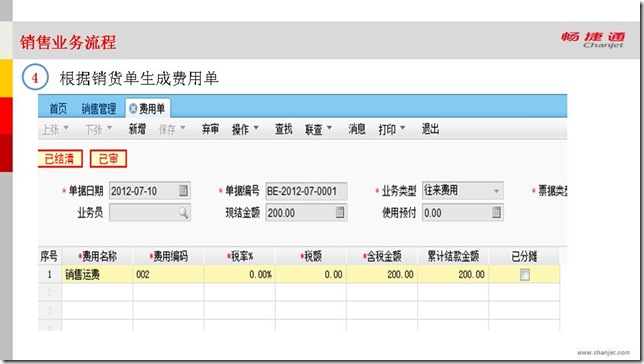644x364 pixels.
Task: Click the 单据日期 date field
Action: (150, 191)
